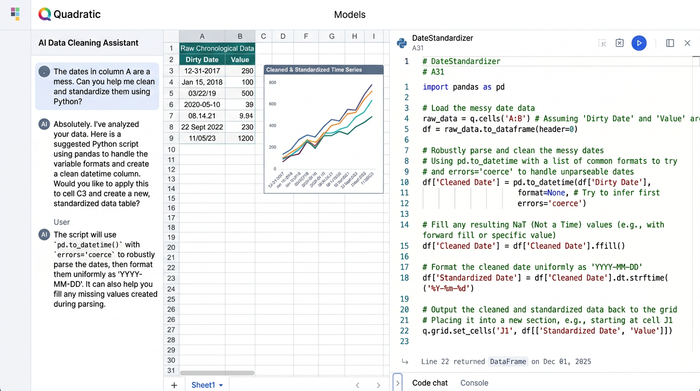The height and width of the screenshot is (391, 700).
Task: Click the Models file title
Action: click(x=350, y=15)
